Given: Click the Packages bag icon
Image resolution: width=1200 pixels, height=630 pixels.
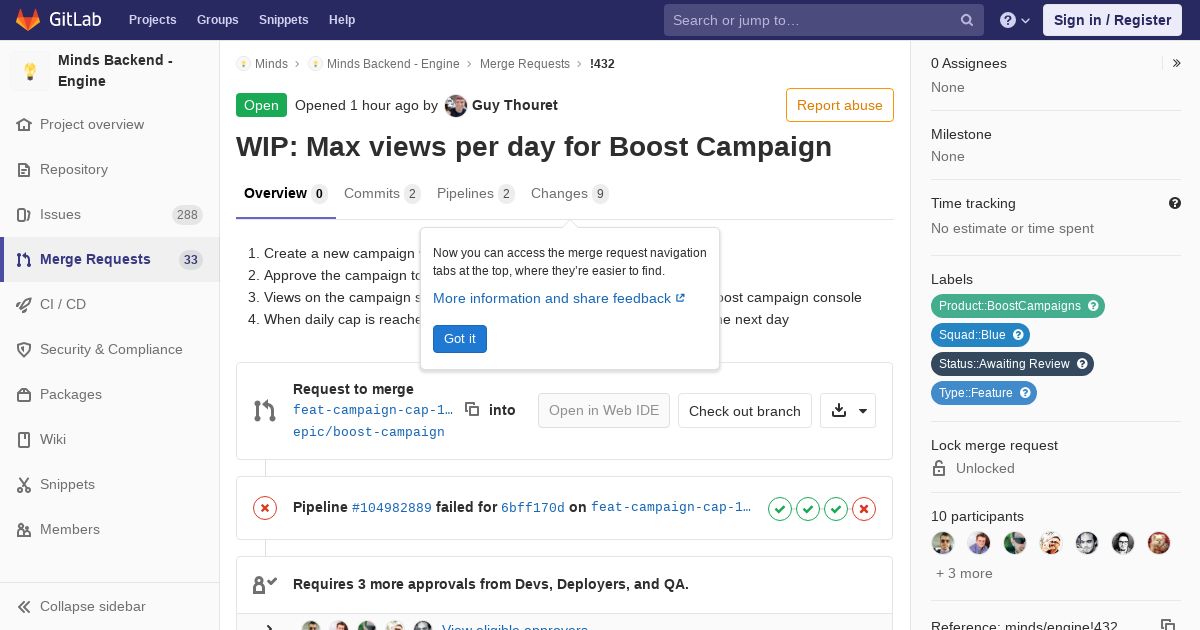Looking at the screenshot, I should (x=24, y=395).
